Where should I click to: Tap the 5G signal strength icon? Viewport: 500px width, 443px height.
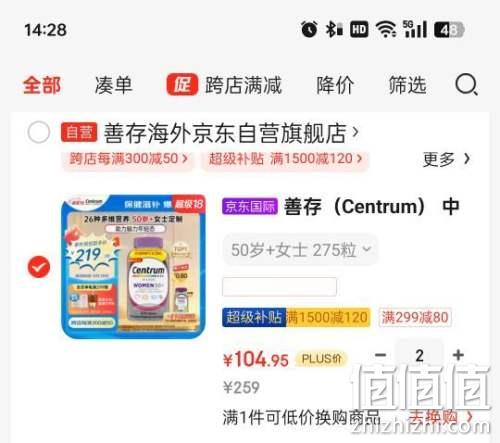(x=414, y=29)
